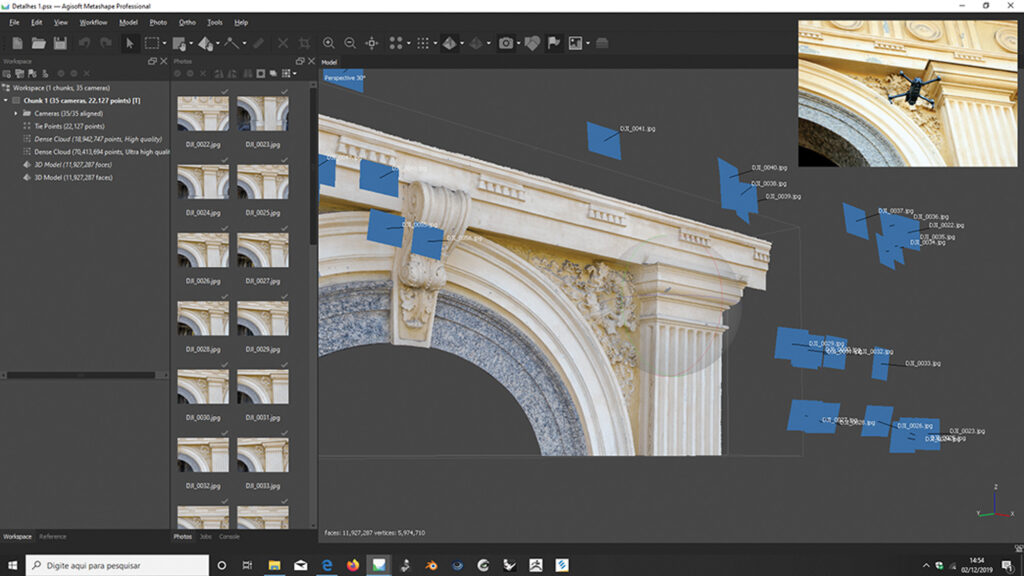Open the dense cloud view mode dropdown arrow

tap(435, 44)
